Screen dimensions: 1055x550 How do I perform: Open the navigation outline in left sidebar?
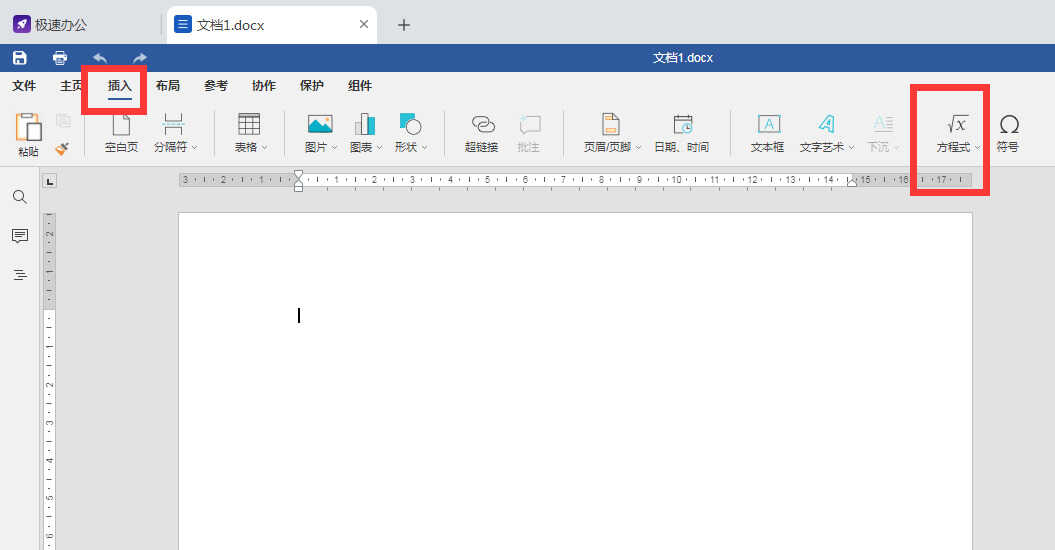click(x=20, y=275)
